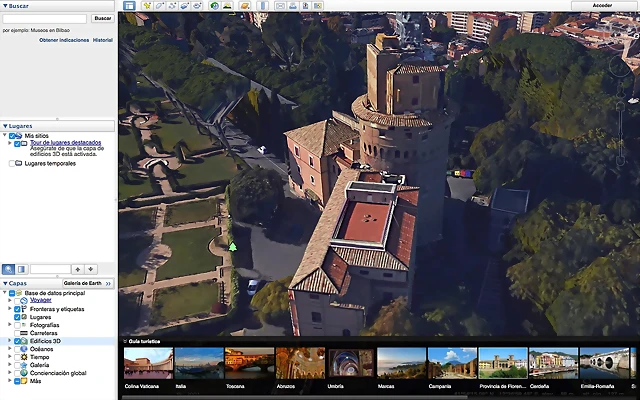Click the panel toggle icon beside the magnifier
Image resolution: width=640 pixels, height=400 pixels.
pos(21,269)
